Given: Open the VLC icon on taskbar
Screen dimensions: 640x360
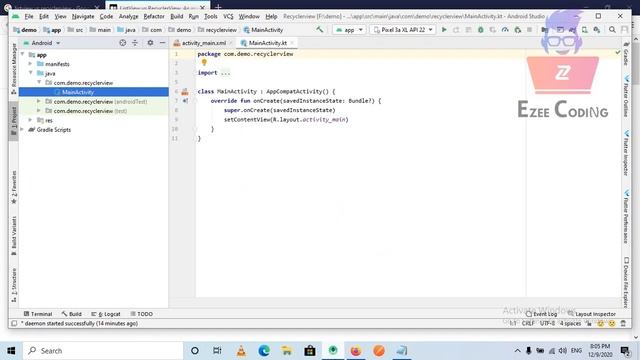Looking at the screenshot, I should pos(241,351).
